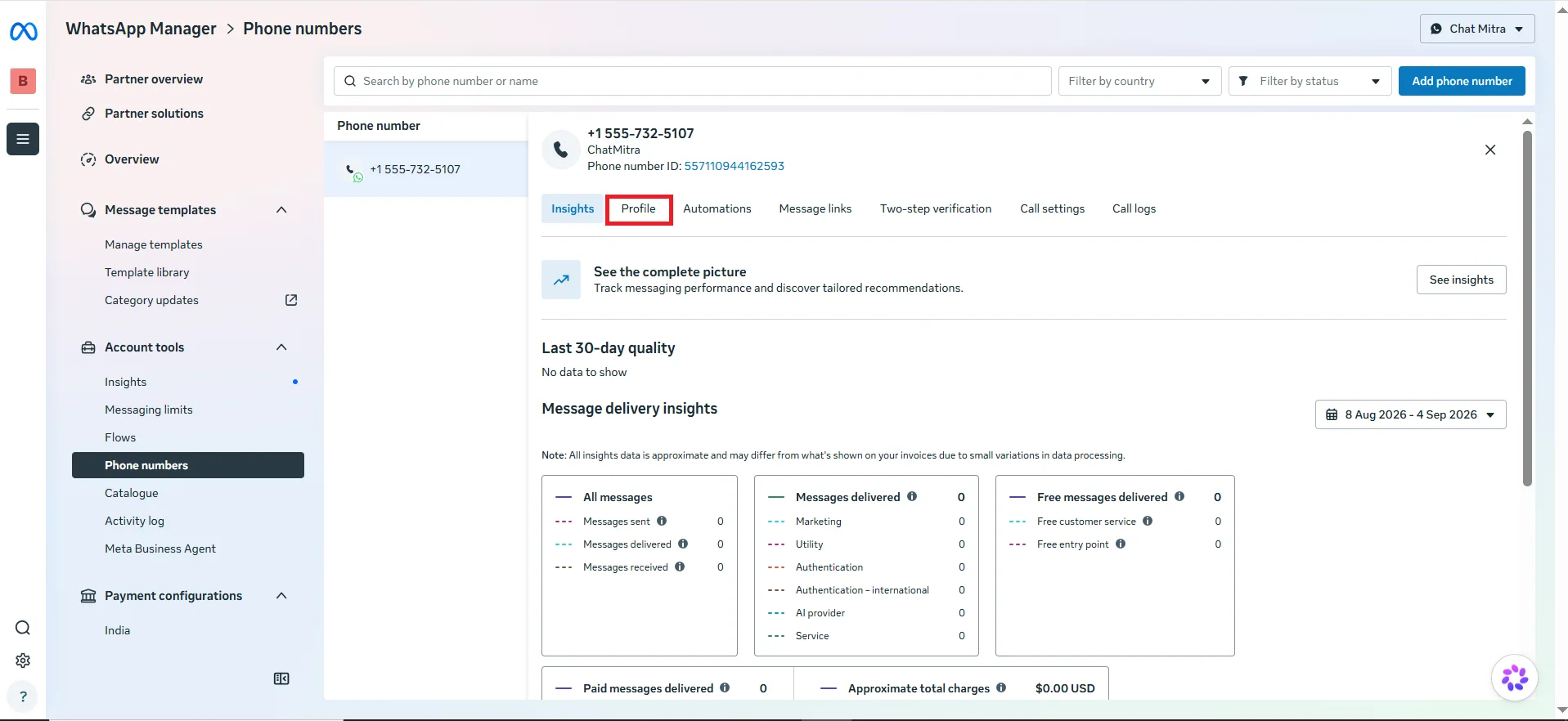Open the help question mark icon
Image resolution: width=1568 pixels, height=721 pixels.
pyautogui.click(x=23, y=696)
